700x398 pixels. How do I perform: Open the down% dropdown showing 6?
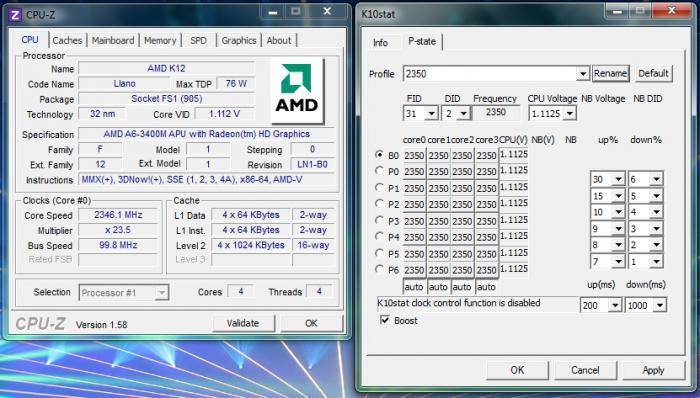tap(656, 179)
